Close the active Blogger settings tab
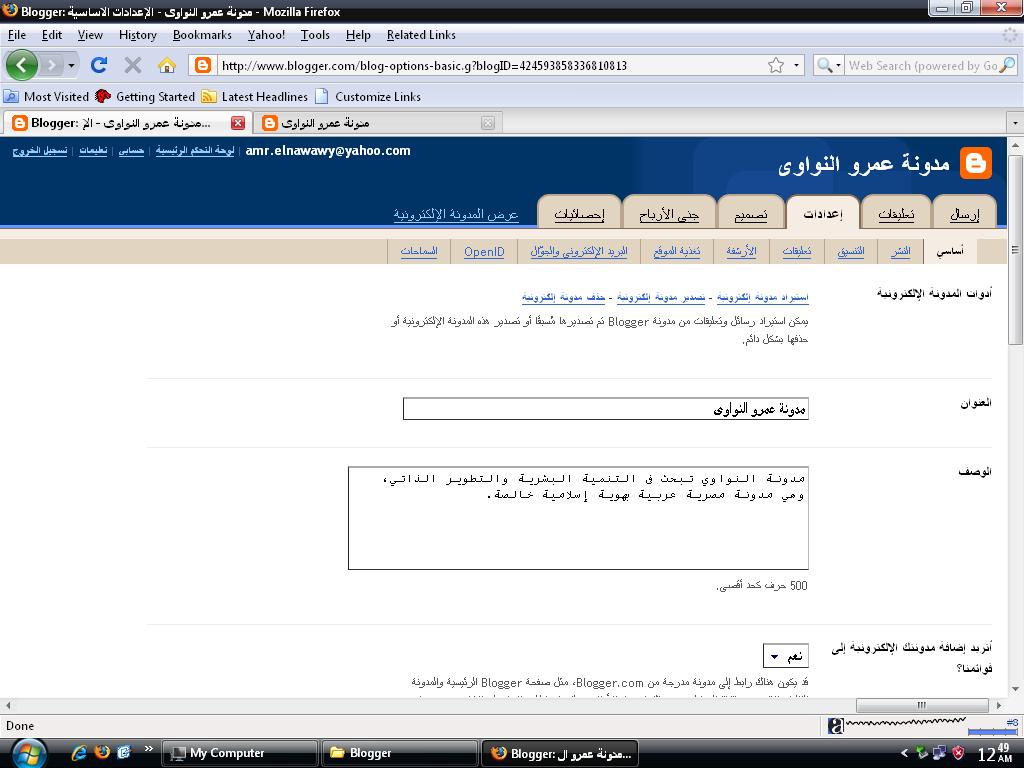 click(238, 123)
